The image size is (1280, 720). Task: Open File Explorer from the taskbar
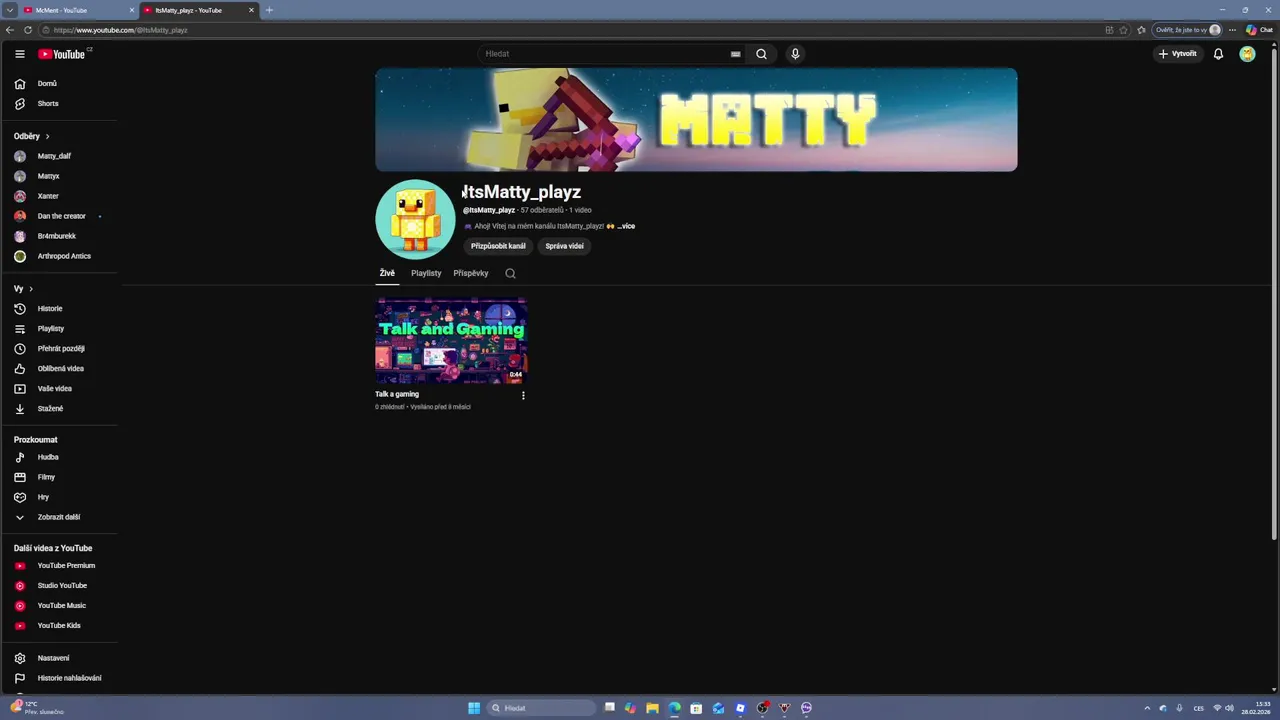(652, 708)
